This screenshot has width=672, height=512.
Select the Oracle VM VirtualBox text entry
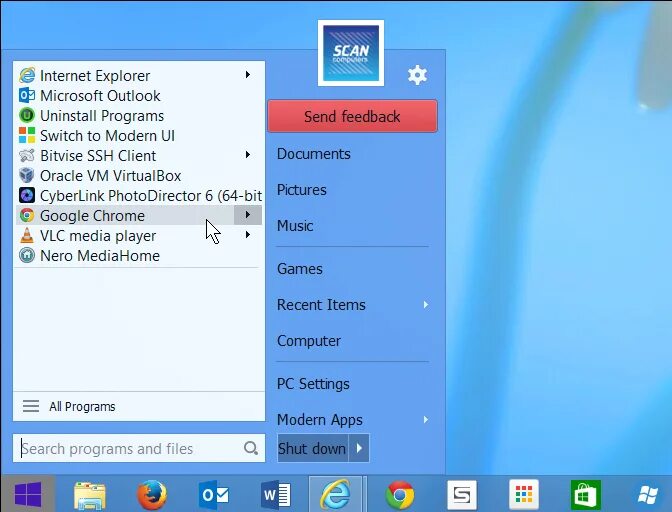pos(111,176)
